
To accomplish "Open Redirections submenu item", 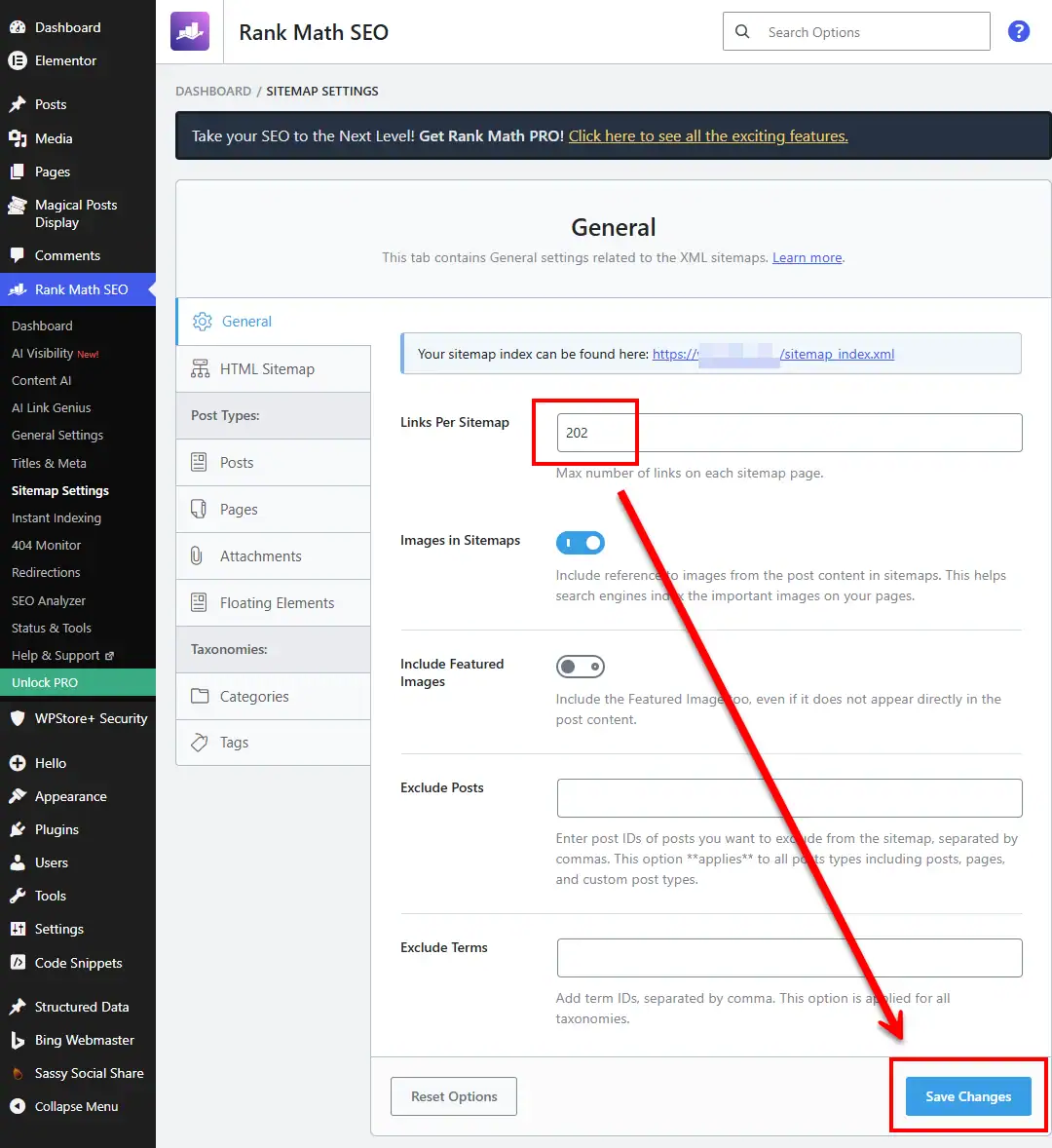I will (46, 572).
